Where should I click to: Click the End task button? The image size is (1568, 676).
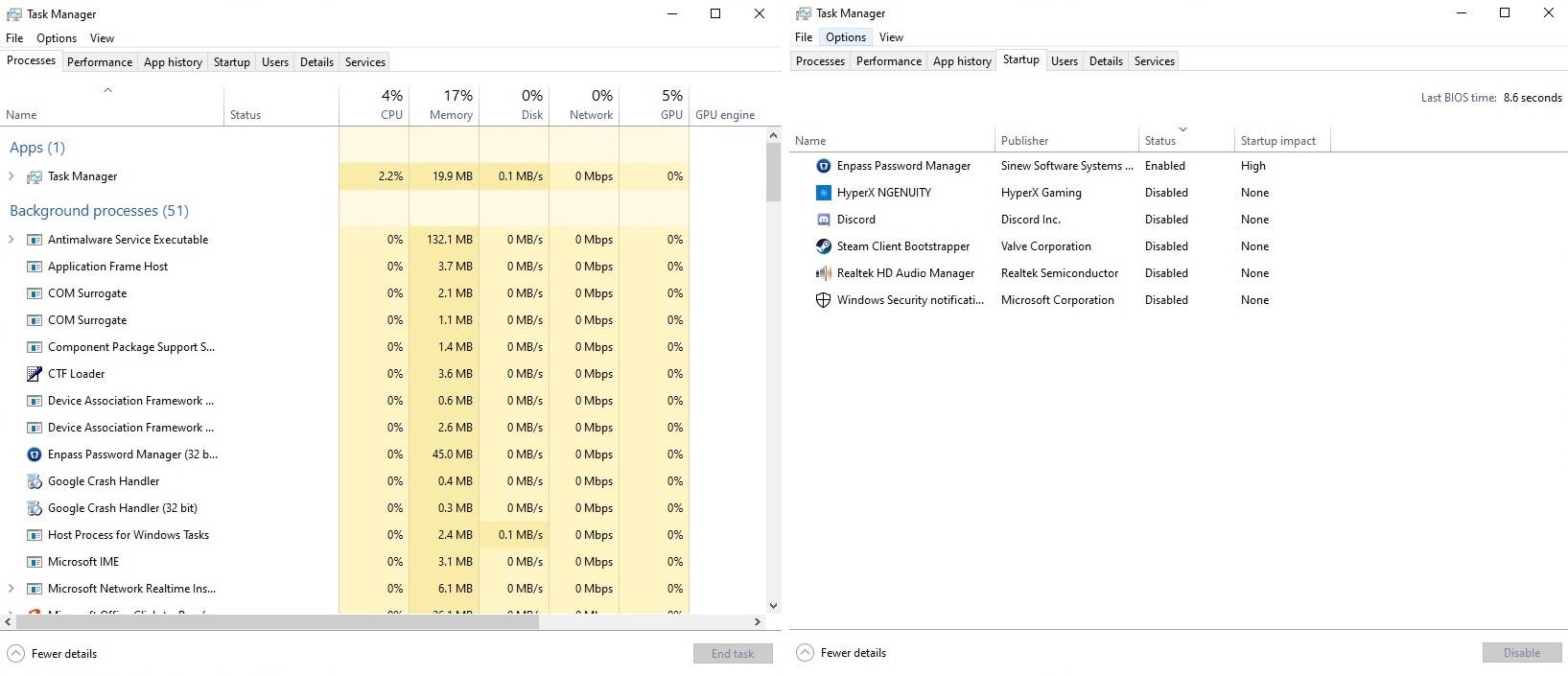click(x=733, y=654)
